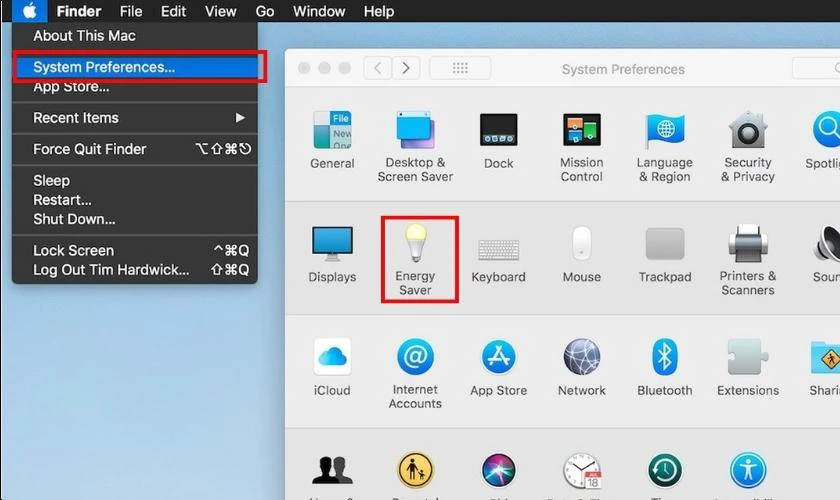Screen dimensions: 840x500
Task: Choose App Store... in Apple menu
Action: pyautogui.click(x=135, y=88)
